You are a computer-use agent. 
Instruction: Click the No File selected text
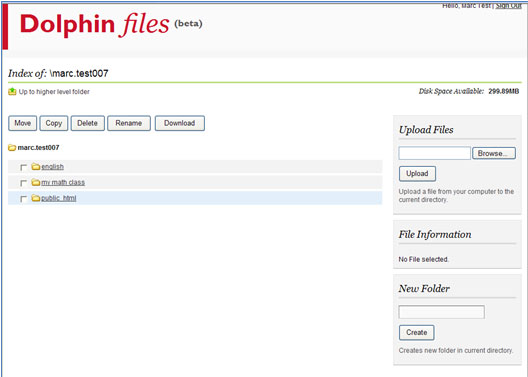tap(424, 259)
